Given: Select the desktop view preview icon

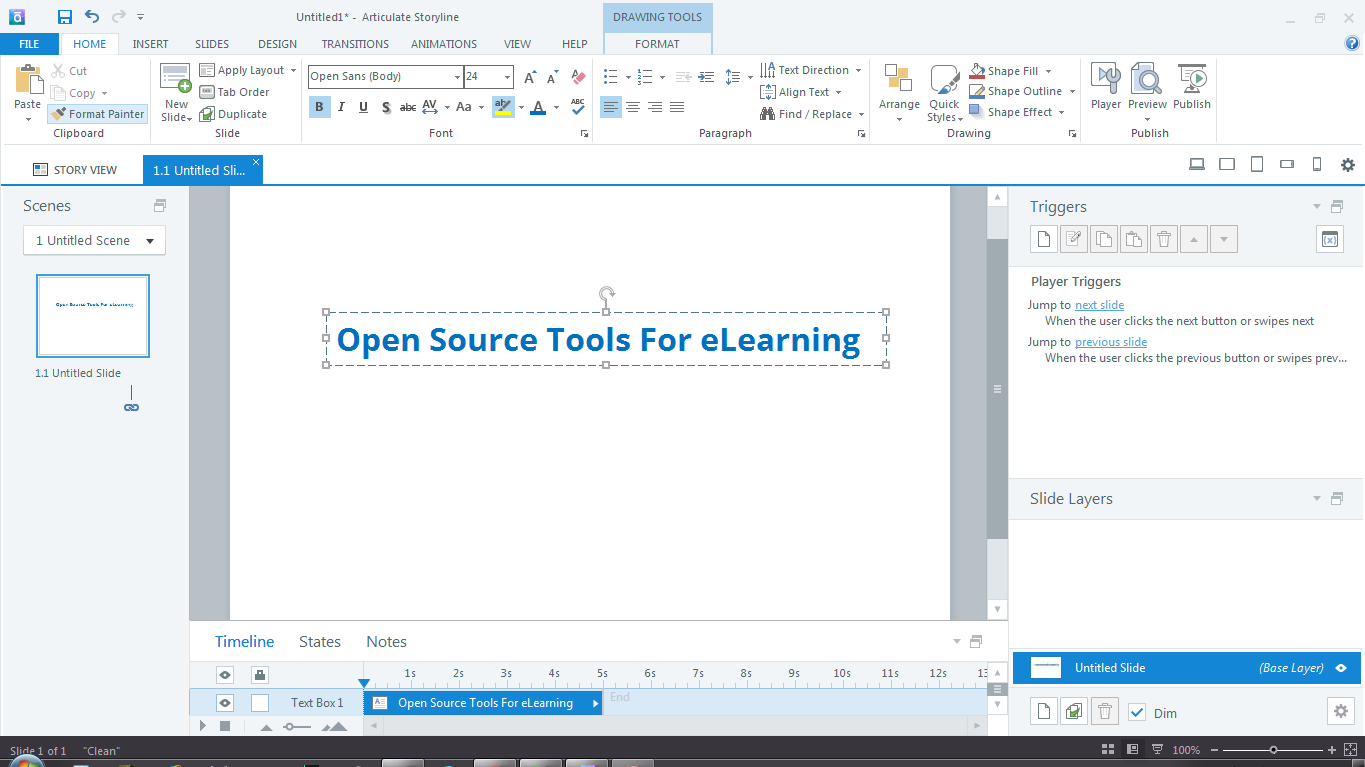Looking at the screenshot, I should (1196, 165).
